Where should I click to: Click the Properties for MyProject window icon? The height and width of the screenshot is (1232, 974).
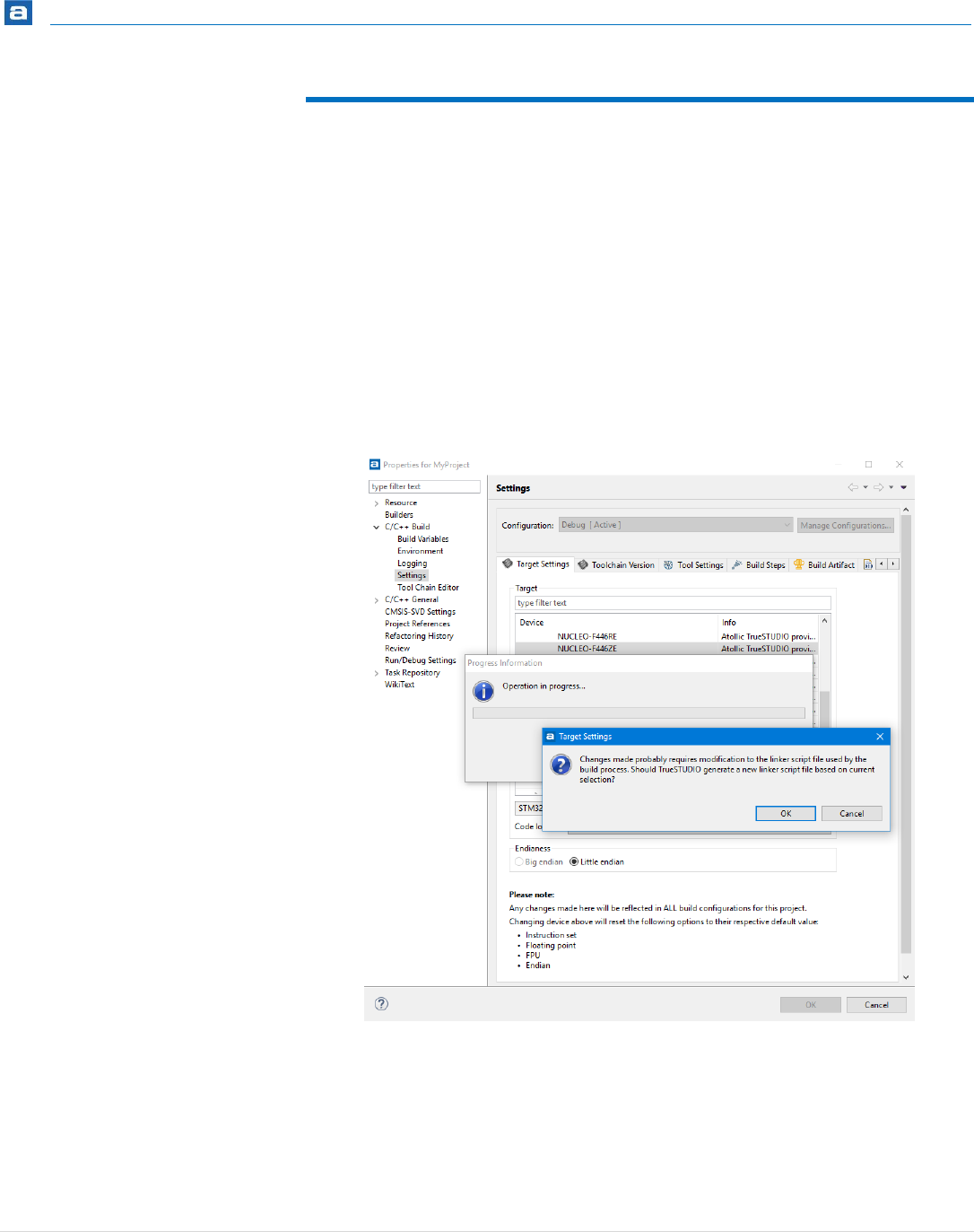pos(375,464)
